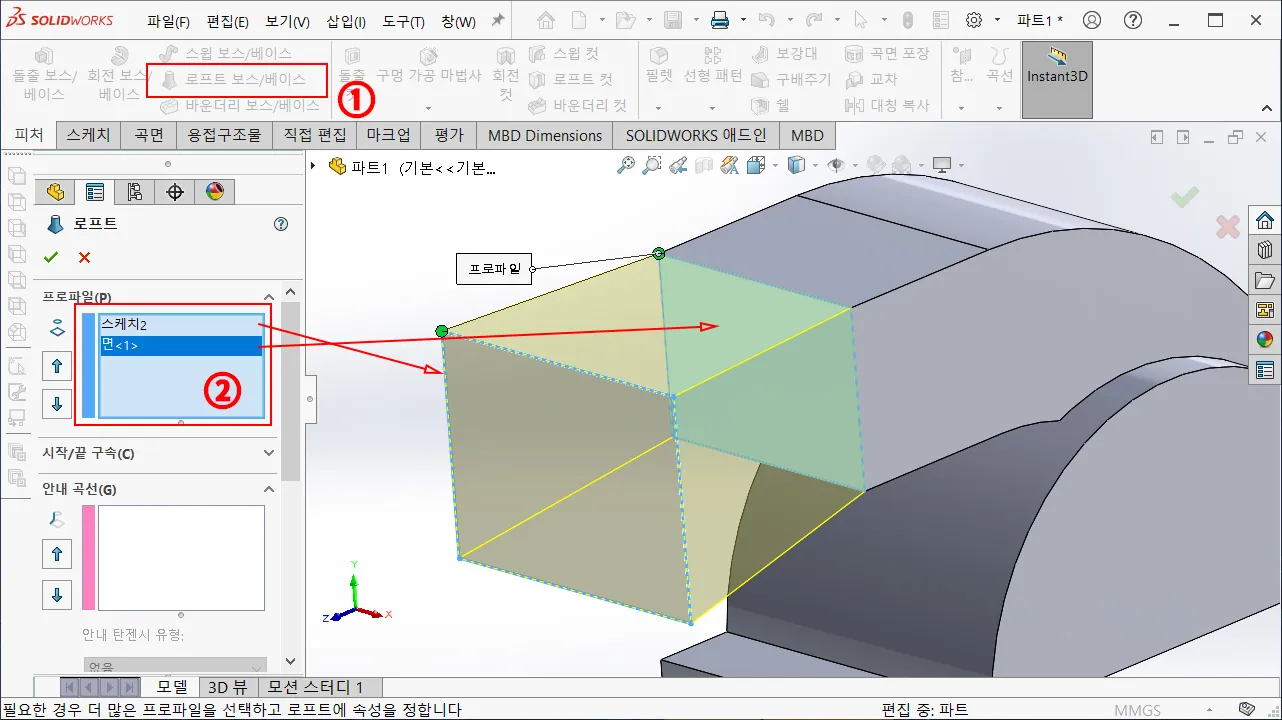Open the 삽입(I) menu
The image size is (1282, 720).
click(346, 21)
